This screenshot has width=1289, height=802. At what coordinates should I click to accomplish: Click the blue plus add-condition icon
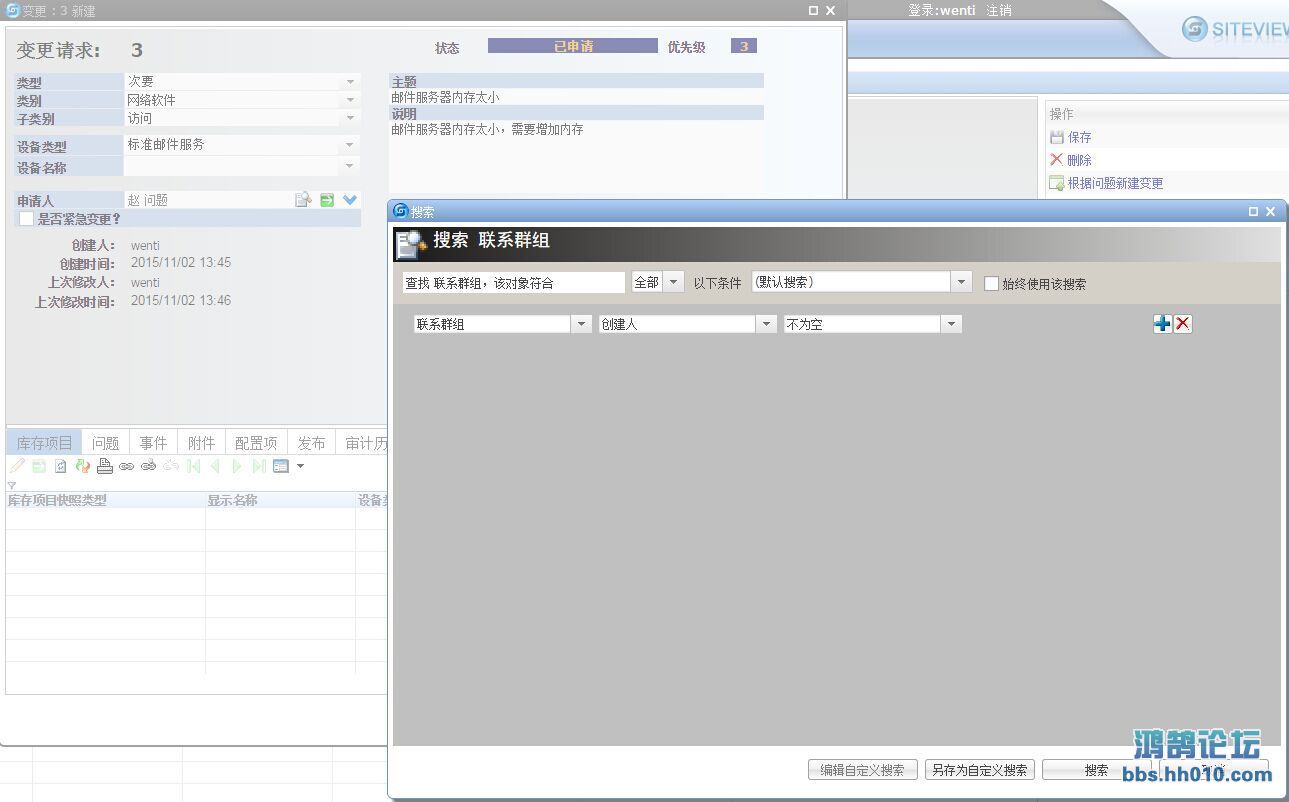1162,324
